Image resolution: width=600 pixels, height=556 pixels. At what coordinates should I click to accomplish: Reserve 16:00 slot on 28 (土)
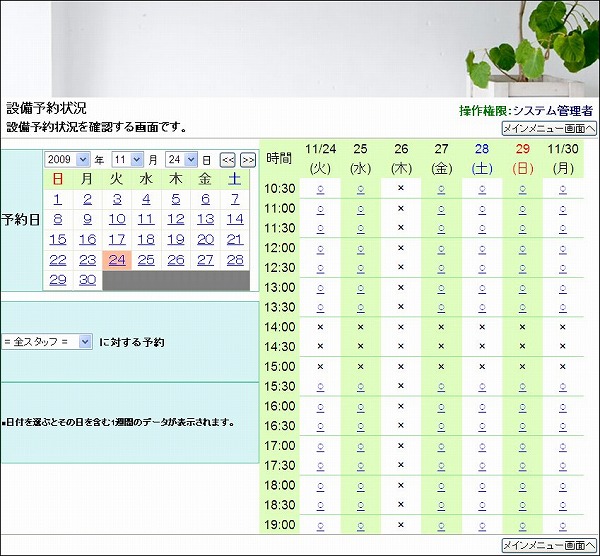tap(482, 407)
